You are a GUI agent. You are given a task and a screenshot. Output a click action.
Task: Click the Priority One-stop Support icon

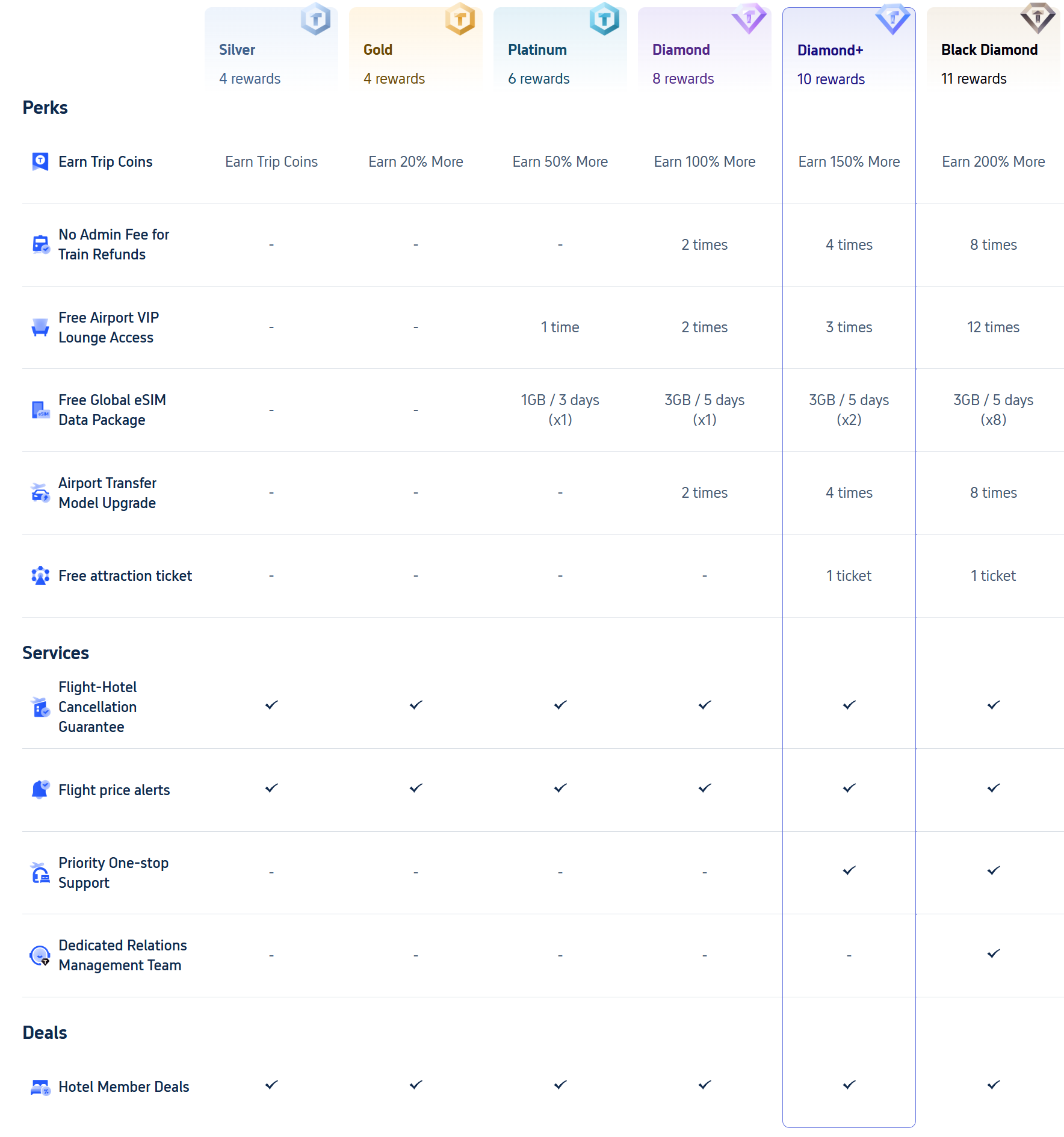pos(40,872)
